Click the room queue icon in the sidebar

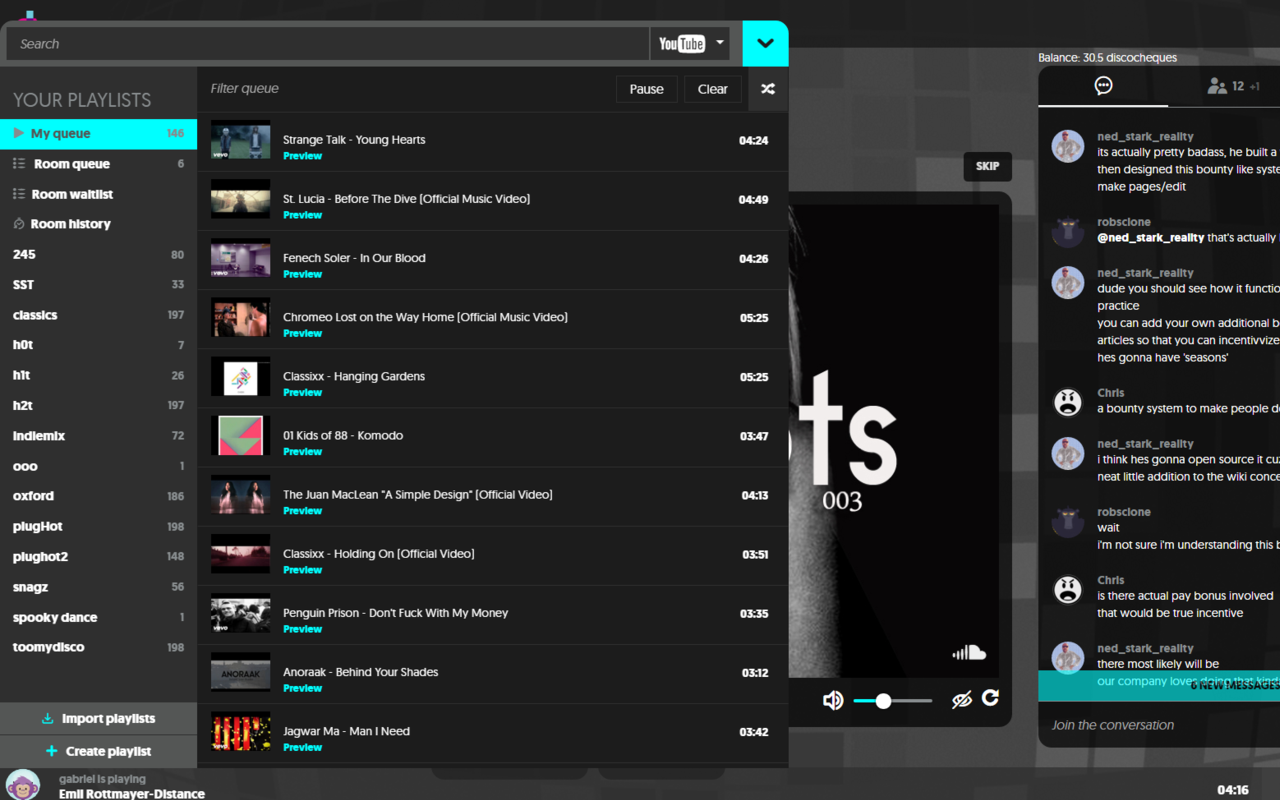tap(19, 164)
